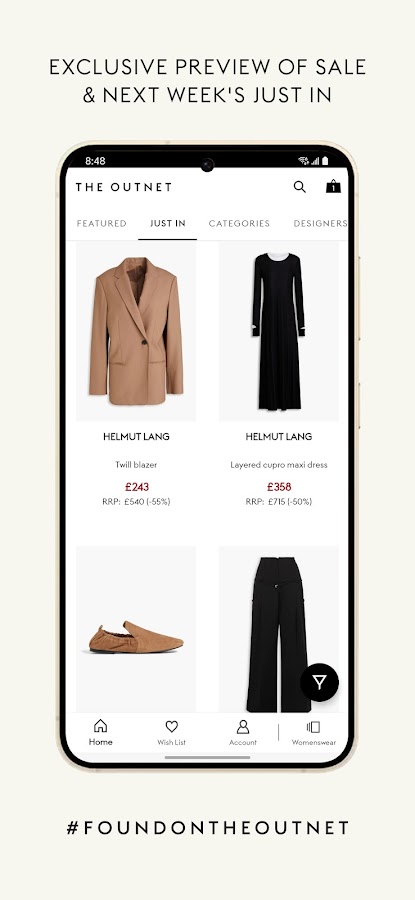415x900 pixels.
Task: Open the black maxi dress image
Action: click(279, 332)
